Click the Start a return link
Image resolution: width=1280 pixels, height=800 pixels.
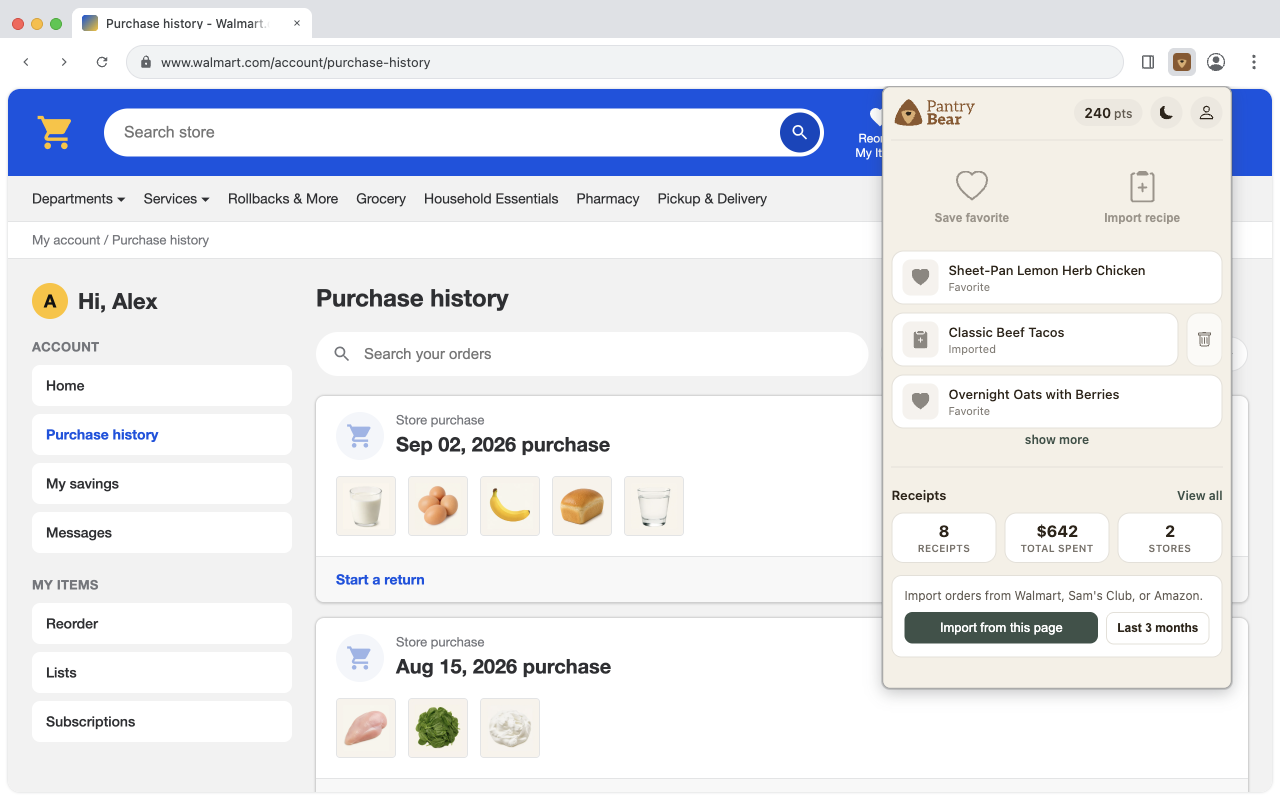pos(380,580)
